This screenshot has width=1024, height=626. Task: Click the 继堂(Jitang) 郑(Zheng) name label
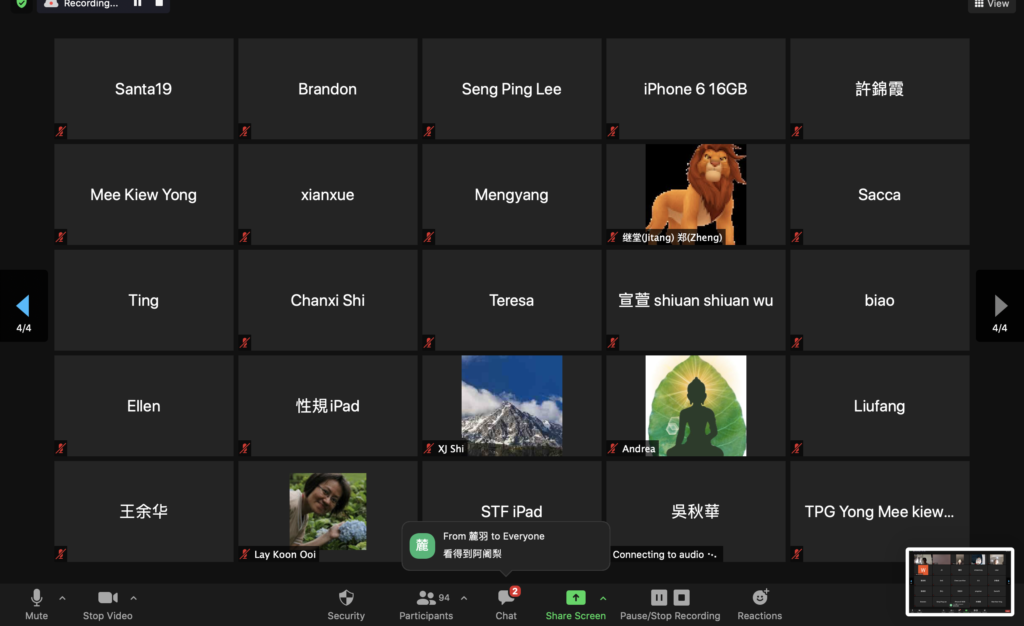[672, 237]
